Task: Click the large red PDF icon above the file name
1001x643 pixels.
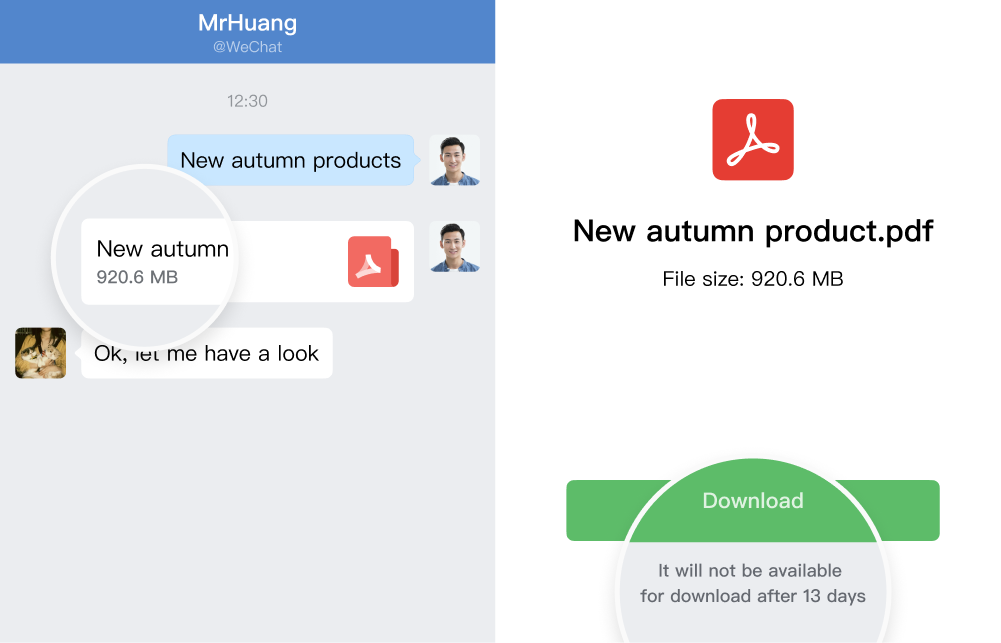Action: [x=753, y=139]
